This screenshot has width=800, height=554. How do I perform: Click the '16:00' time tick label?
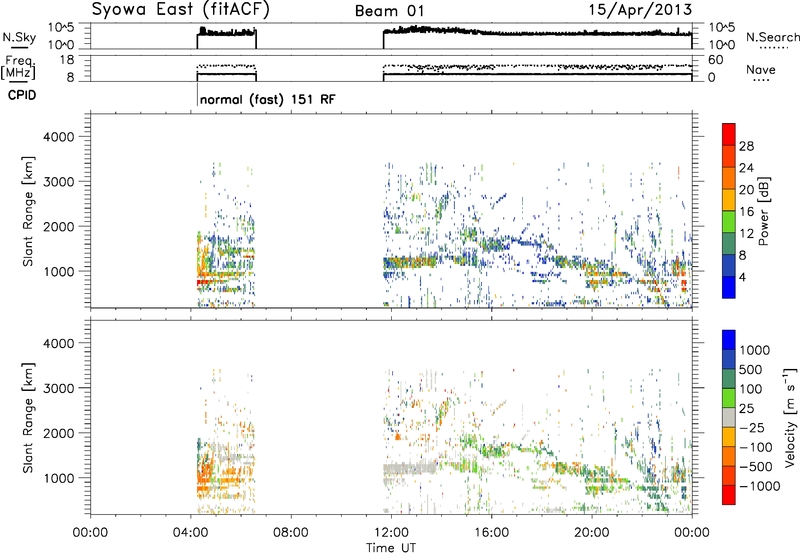[x=491, y=533]
